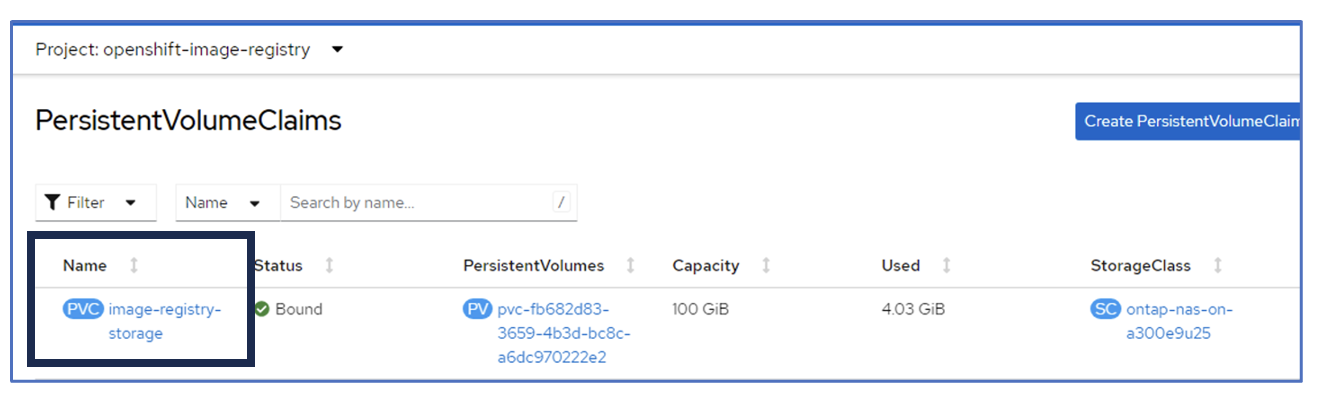Sort by StorageClass column arrows icon

pyautogui.click(x=1217, y=266)
